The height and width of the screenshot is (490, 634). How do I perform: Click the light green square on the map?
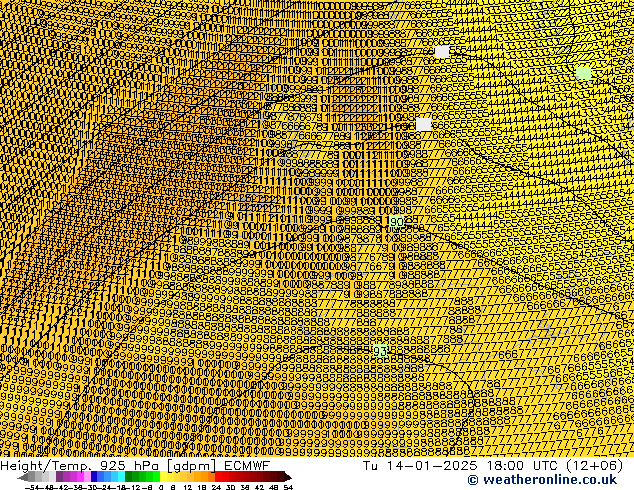pyautogui.click(x=583, y=73)
